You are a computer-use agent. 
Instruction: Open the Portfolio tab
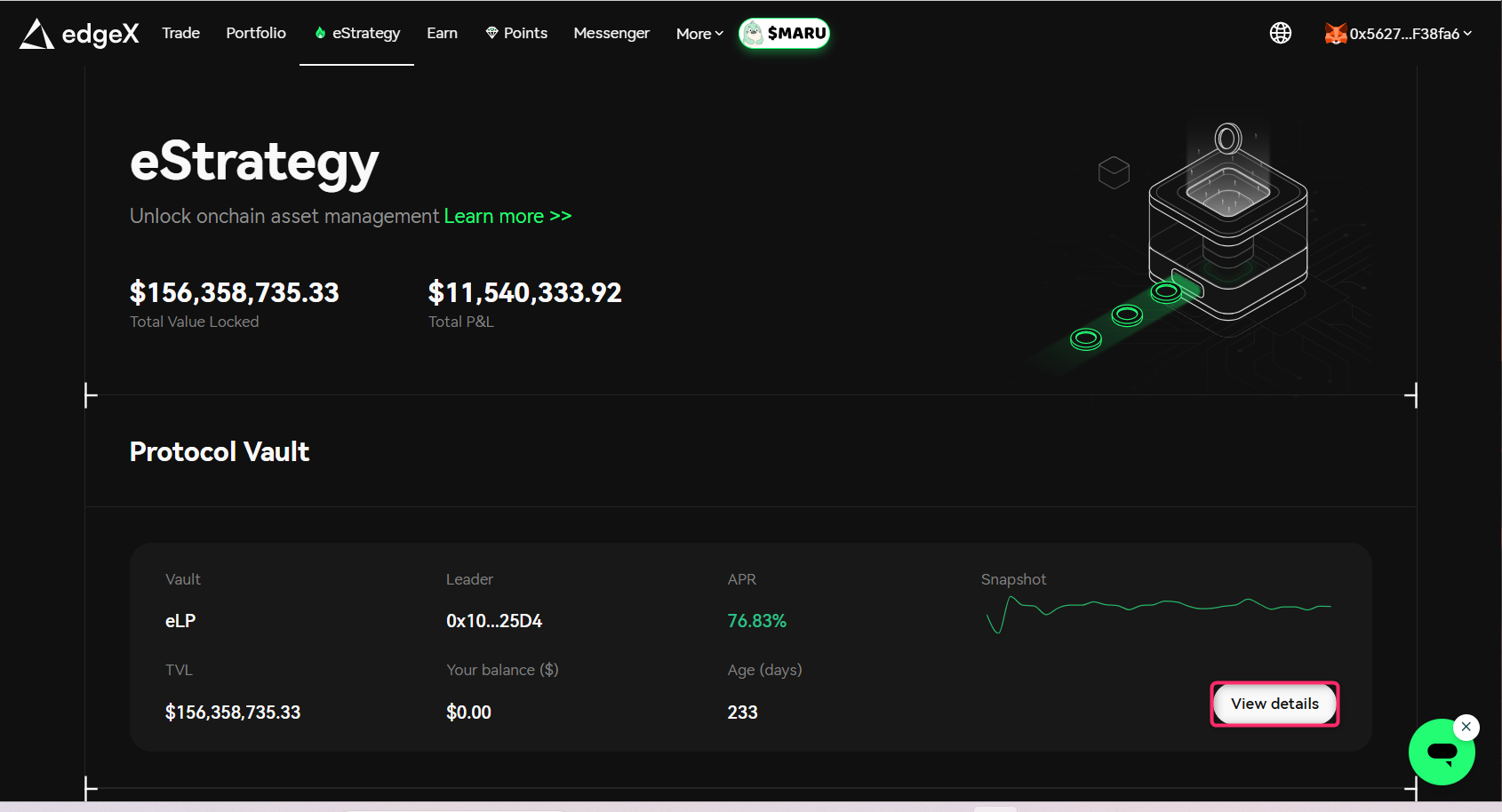(256, 33)
